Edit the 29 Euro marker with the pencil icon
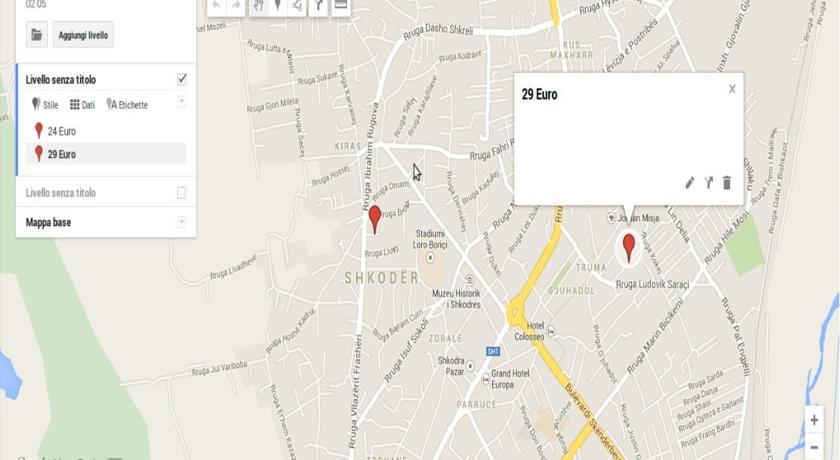840x460 pixels. point(689,183)
